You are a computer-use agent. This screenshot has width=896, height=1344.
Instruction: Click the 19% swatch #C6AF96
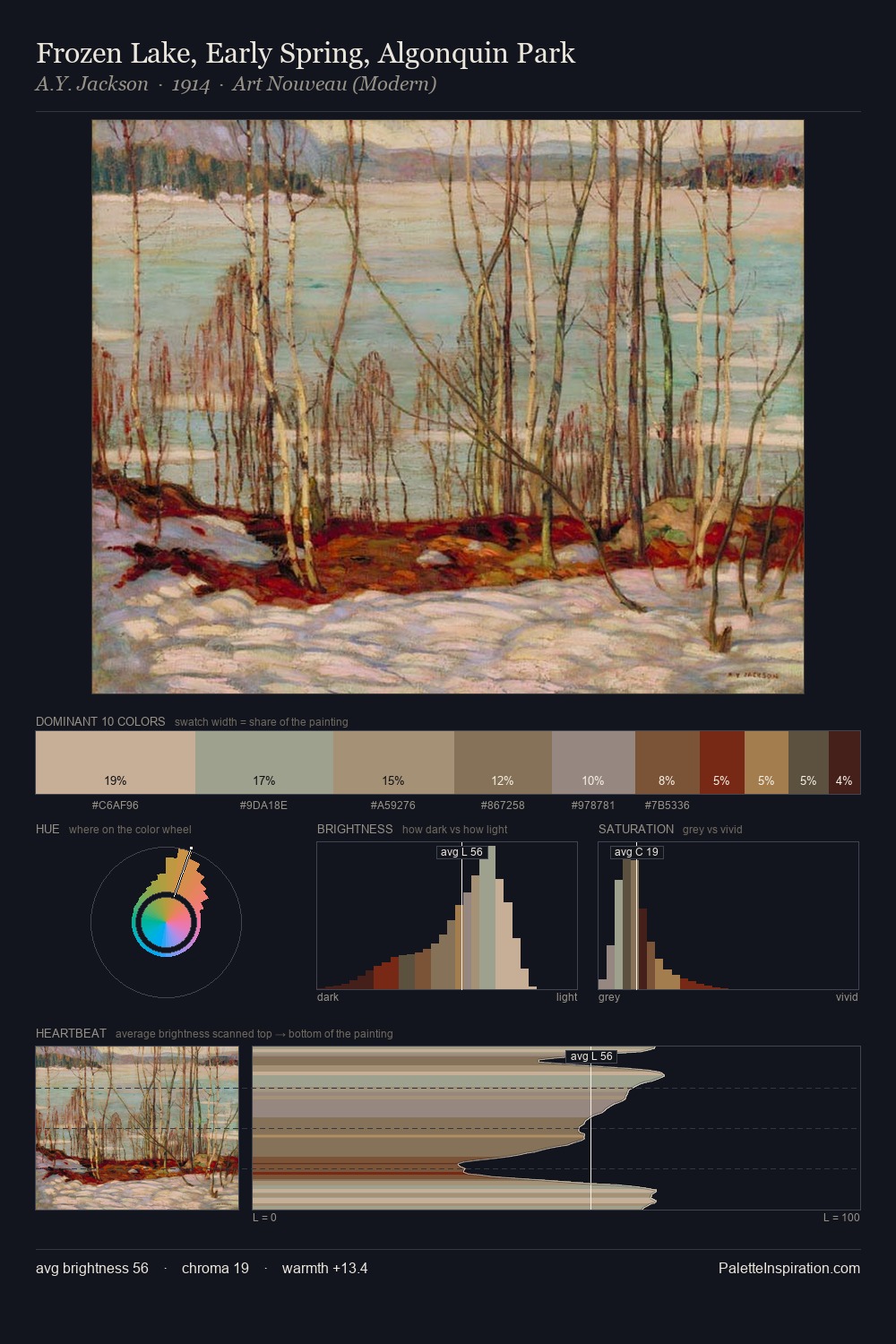point(116,762)
